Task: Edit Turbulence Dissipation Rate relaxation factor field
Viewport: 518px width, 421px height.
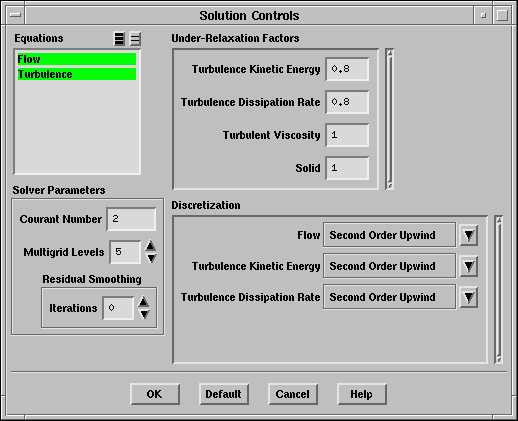Action: point(347,102)
